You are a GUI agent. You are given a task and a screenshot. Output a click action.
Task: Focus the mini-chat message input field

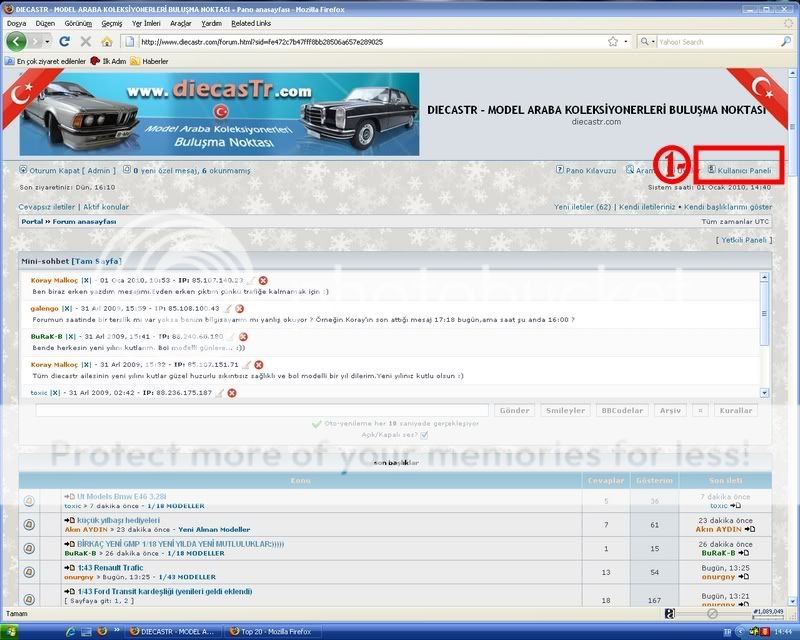tap(262, 411)
